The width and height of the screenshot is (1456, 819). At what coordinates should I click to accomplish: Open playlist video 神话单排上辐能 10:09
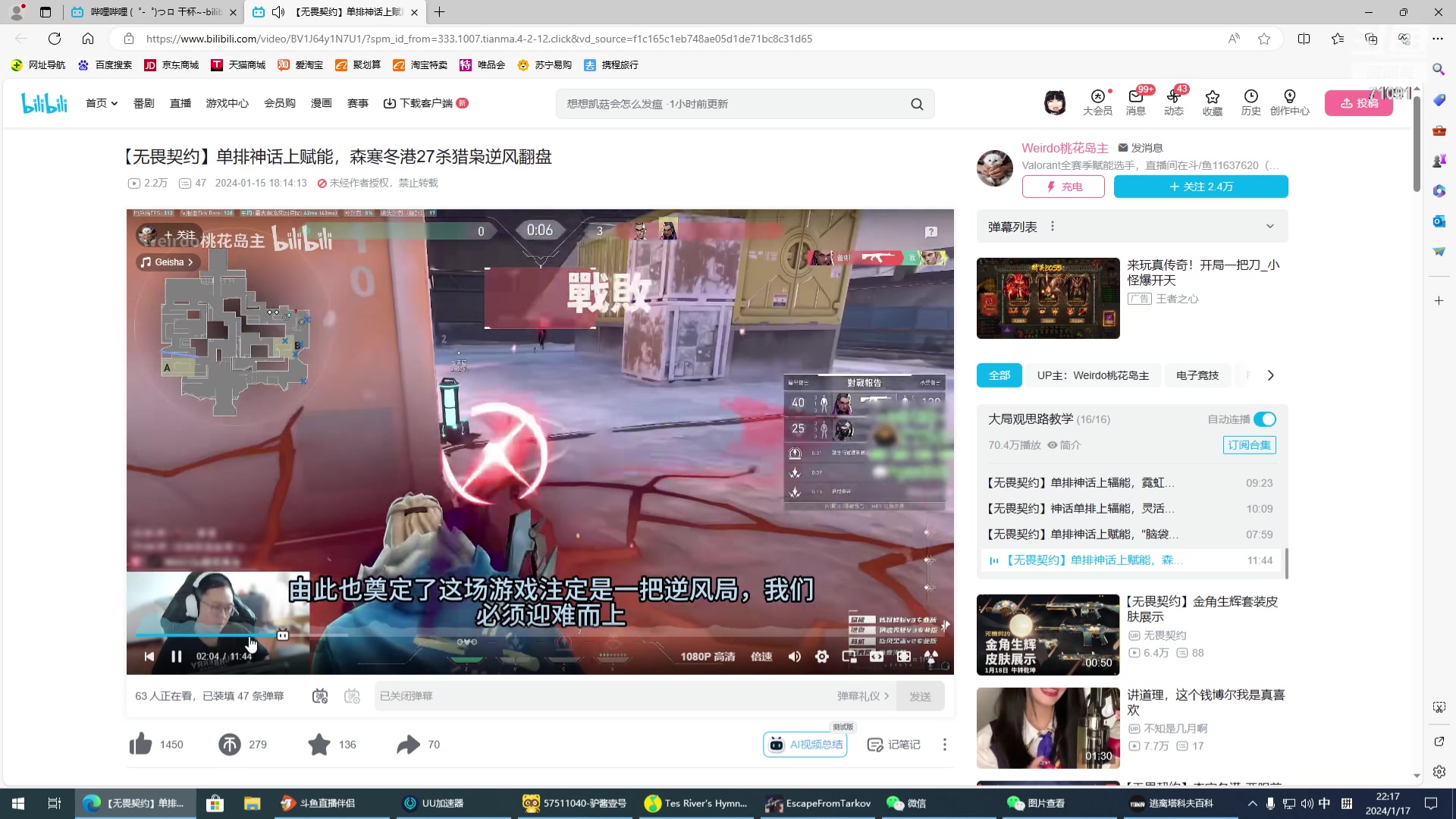1130,509
